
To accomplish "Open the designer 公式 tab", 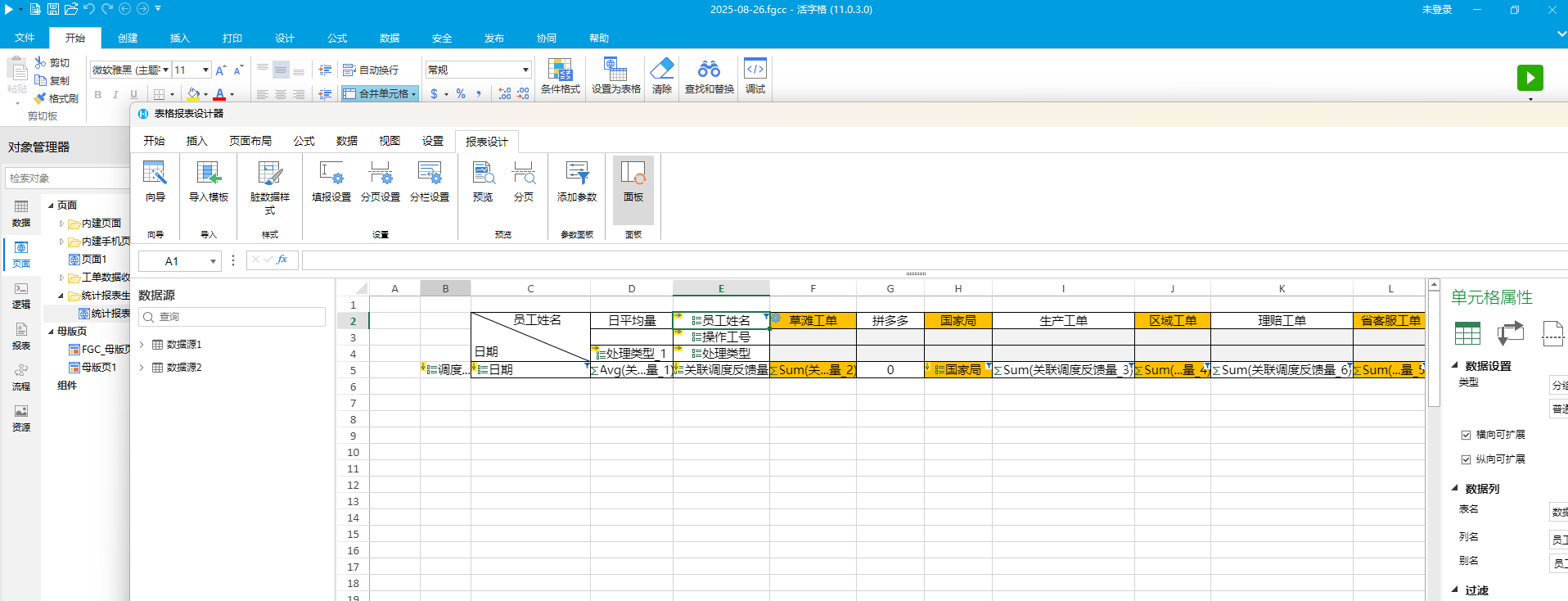I will point(304,141).
